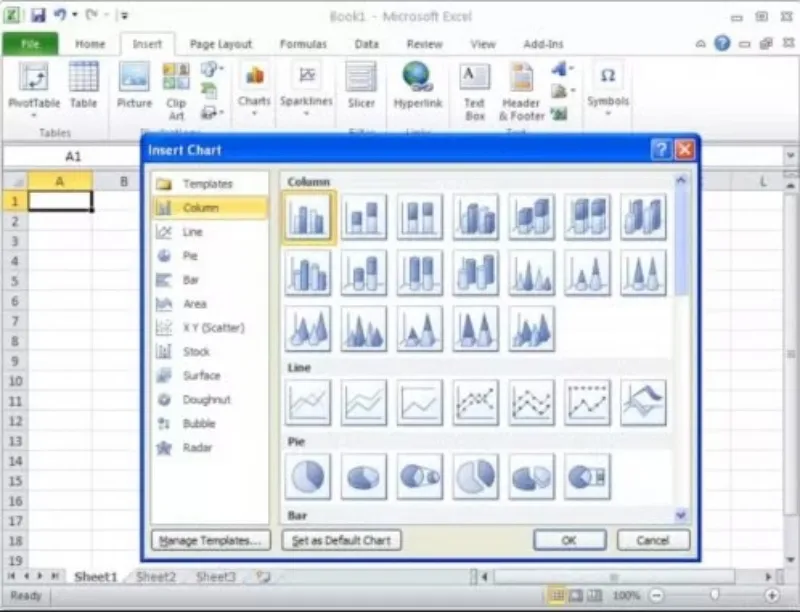800x612 pixels.
Task: Select Bar in the chart type list
Action: coord(210,280)
